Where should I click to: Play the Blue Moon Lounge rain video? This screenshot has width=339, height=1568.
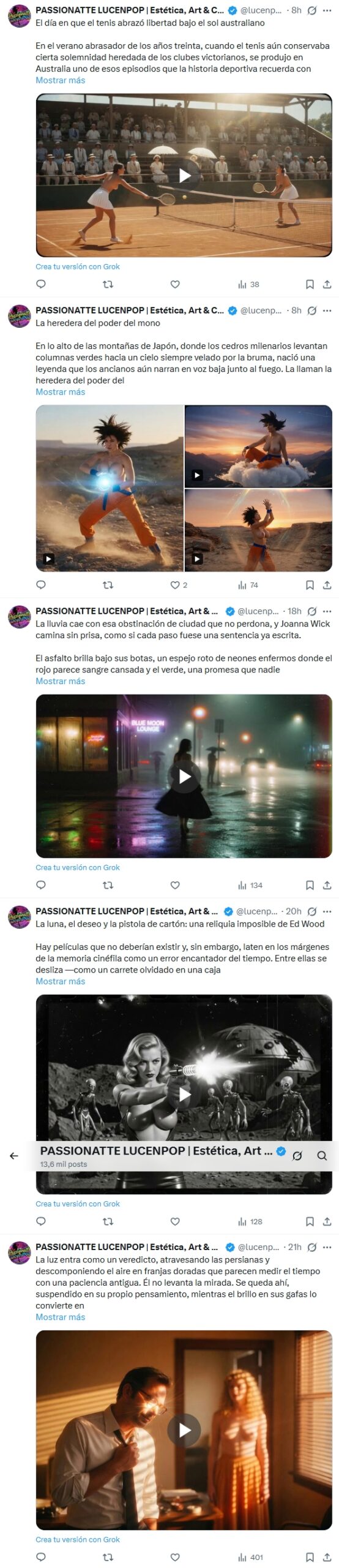tap(184, 776)
